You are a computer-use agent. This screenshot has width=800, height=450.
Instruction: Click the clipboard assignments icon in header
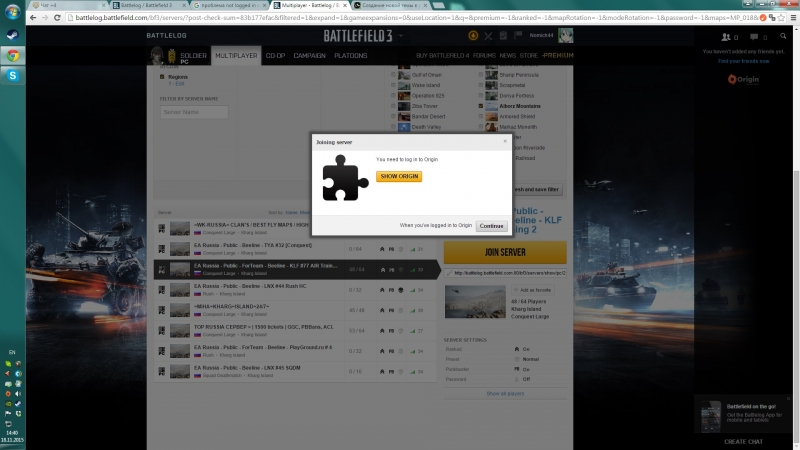(503, 35)
